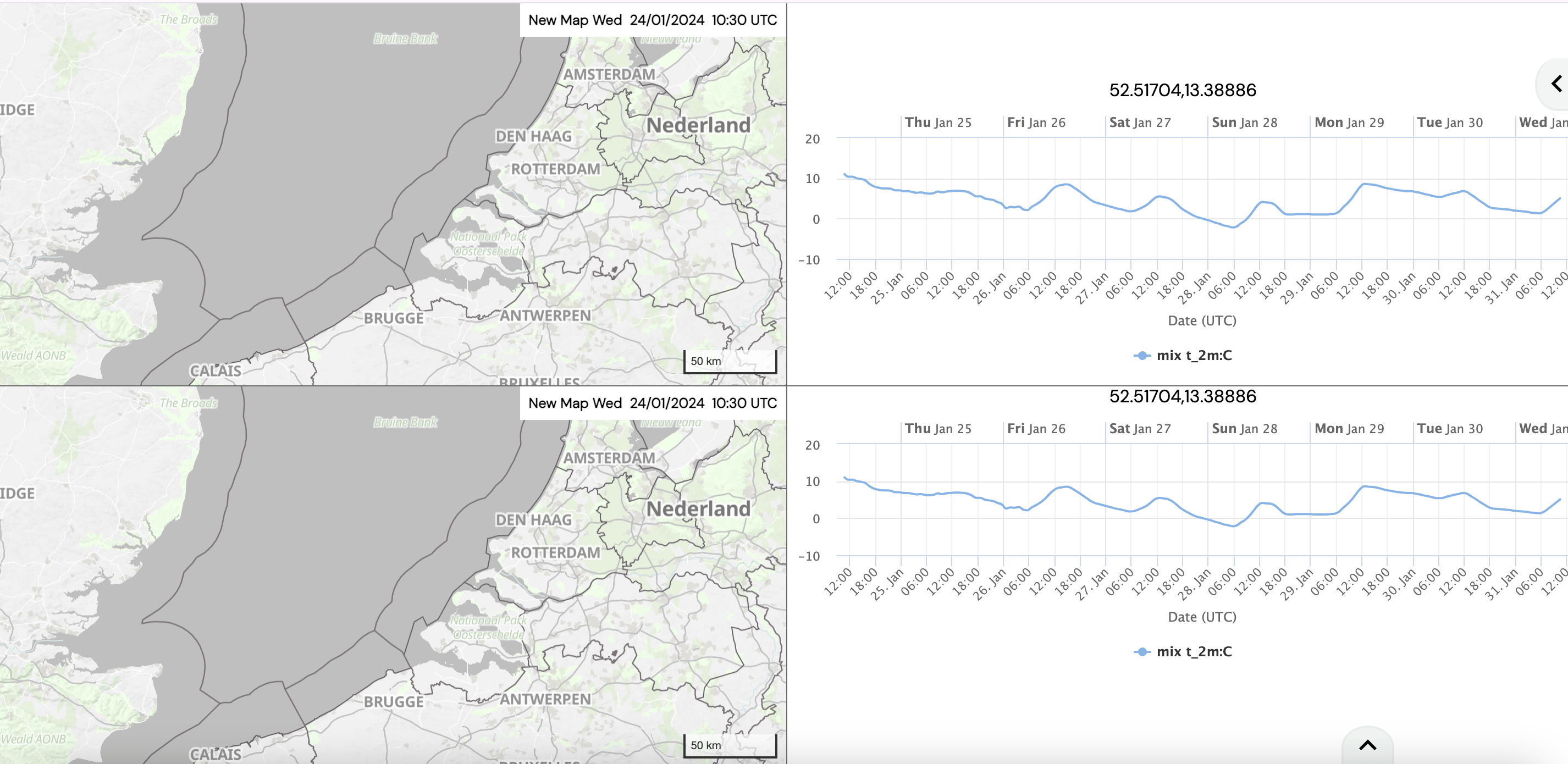Click DEN HAAG label on bottom map
This screenshot has width=1568, height=764.
coord(533,520)
